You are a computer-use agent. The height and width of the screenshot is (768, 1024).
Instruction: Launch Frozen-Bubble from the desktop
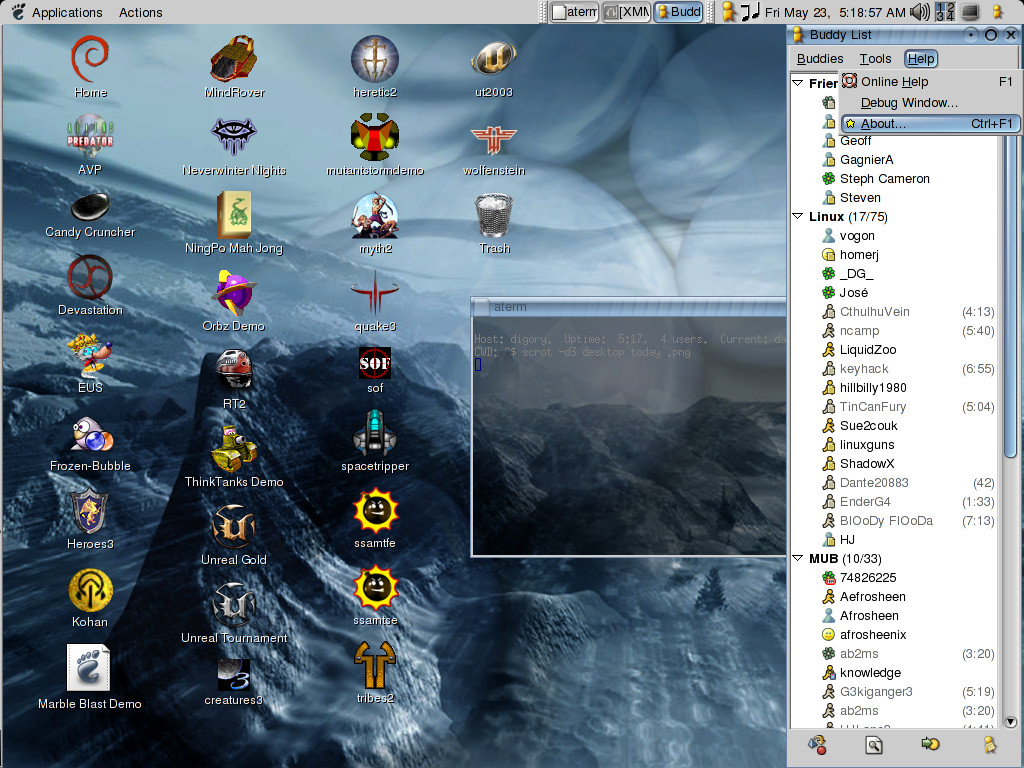tap(90, 435)
